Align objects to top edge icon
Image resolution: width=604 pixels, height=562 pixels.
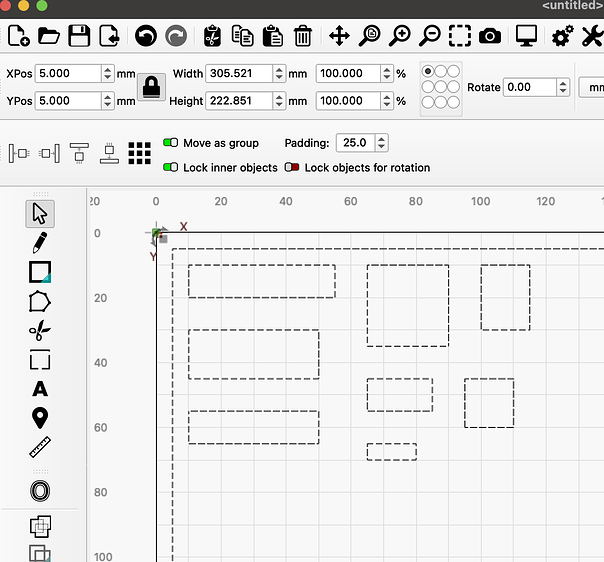(x=79, y=153)
